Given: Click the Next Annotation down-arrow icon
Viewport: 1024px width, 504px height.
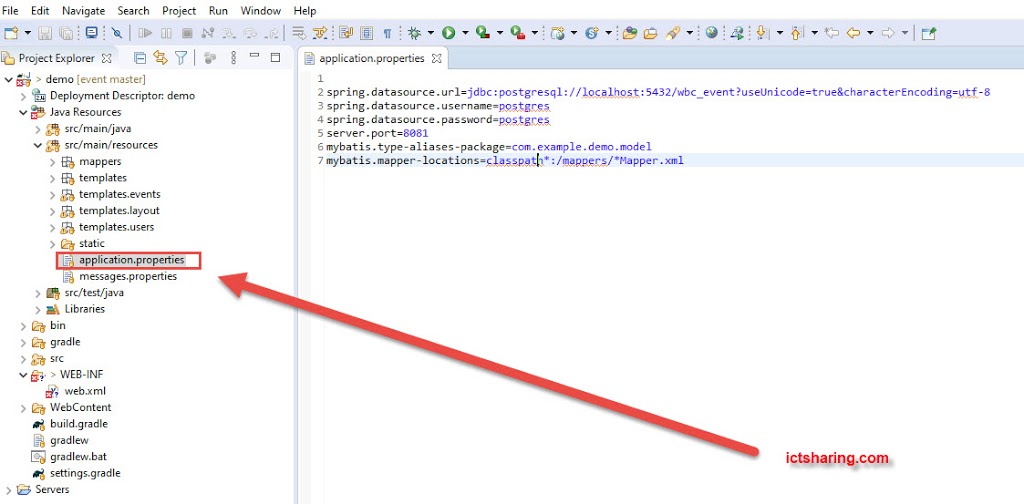Looking at the screenshot, I should (x=761, y=33).
